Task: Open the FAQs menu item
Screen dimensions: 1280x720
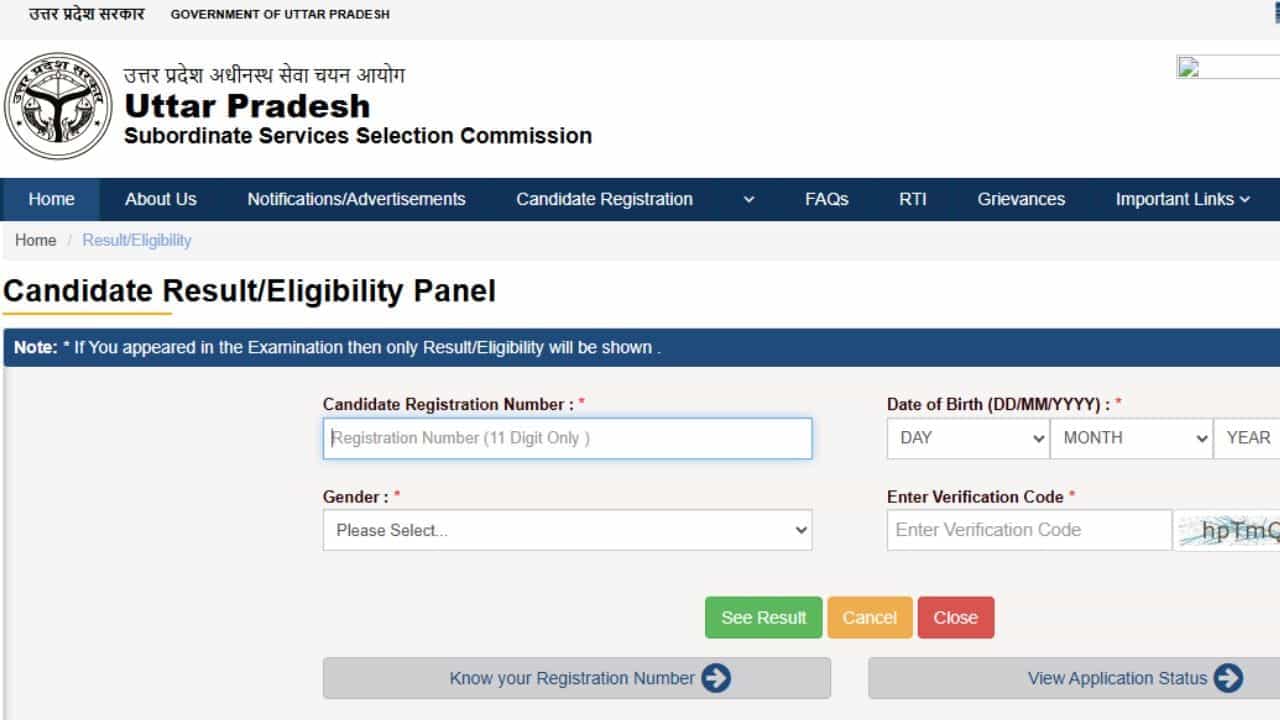Action: pyautogui.click(x=826, y=199)
